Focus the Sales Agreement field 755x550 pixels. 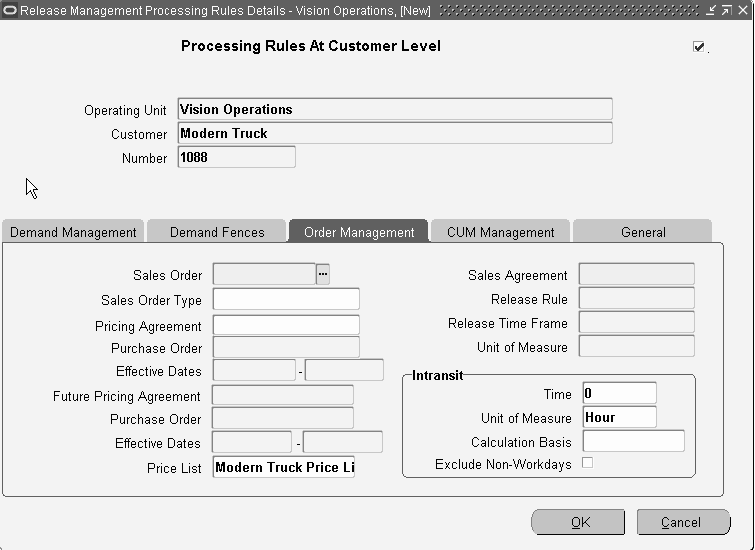[637, 274]
